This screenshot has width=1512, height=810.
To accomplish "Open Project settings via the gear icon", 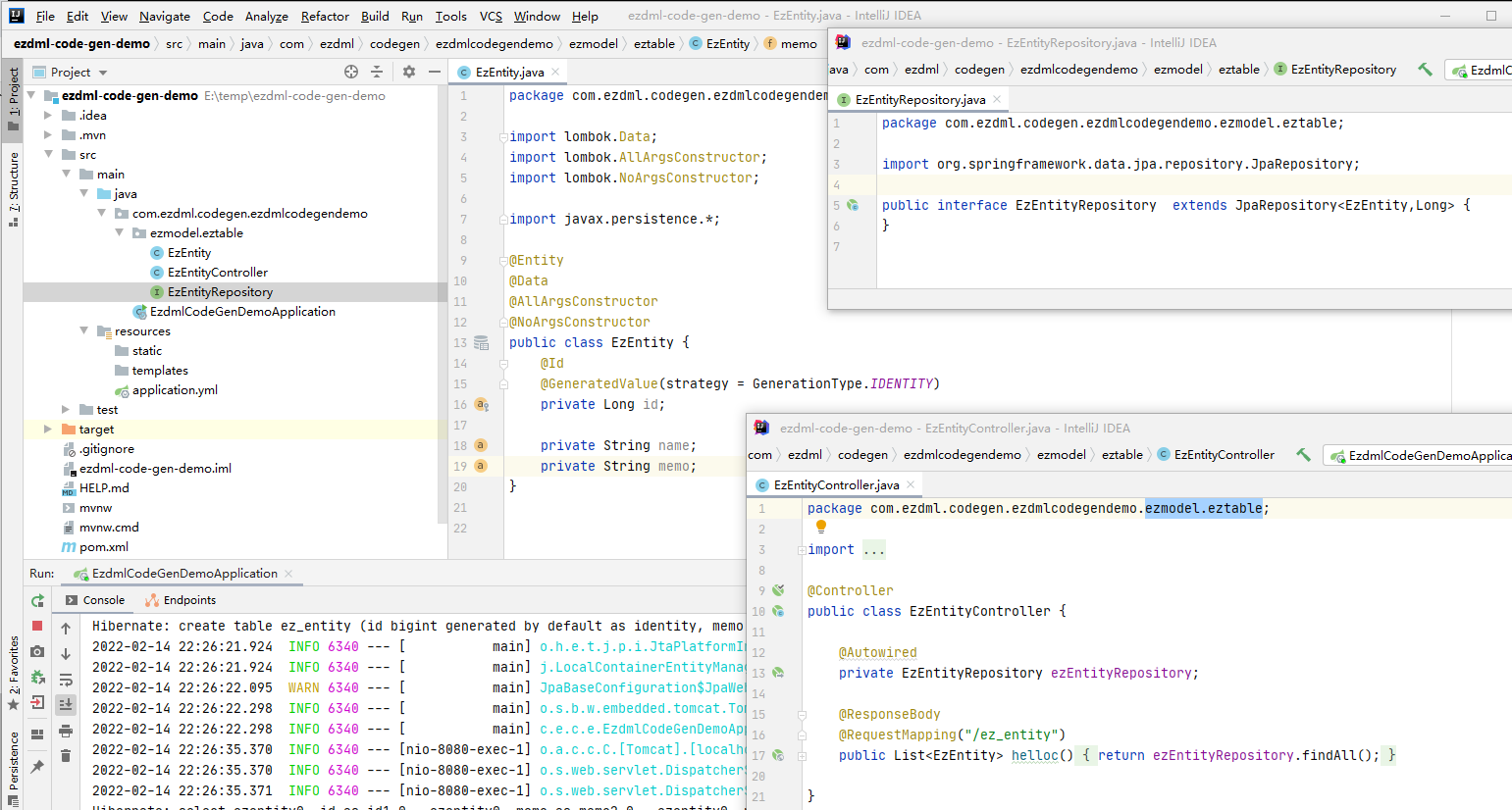I will click(408, 72).
